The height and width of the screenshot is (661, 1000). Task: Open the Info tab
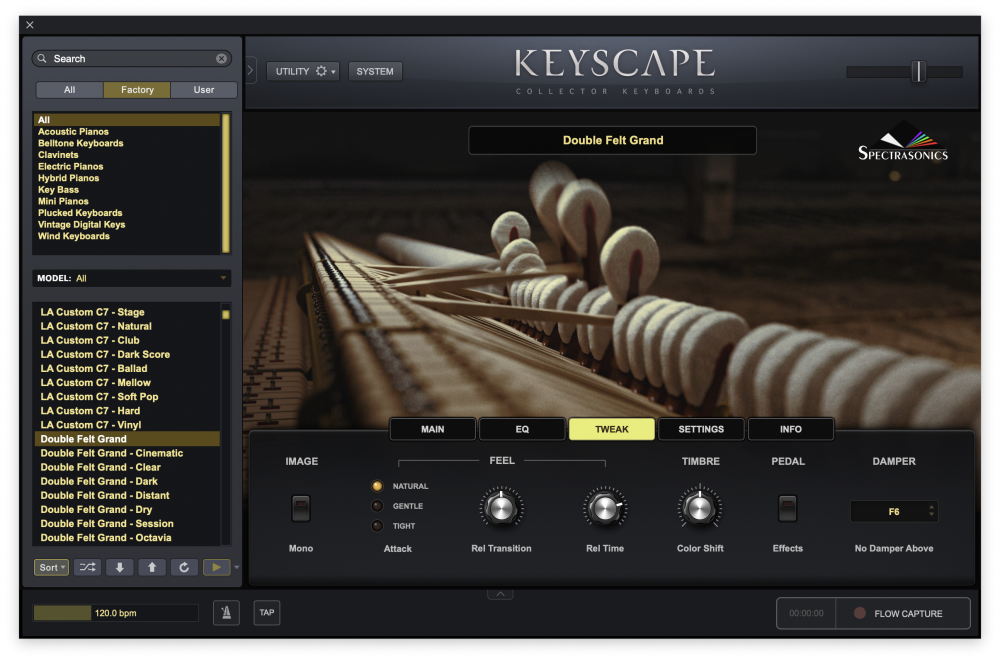point(790,429)
